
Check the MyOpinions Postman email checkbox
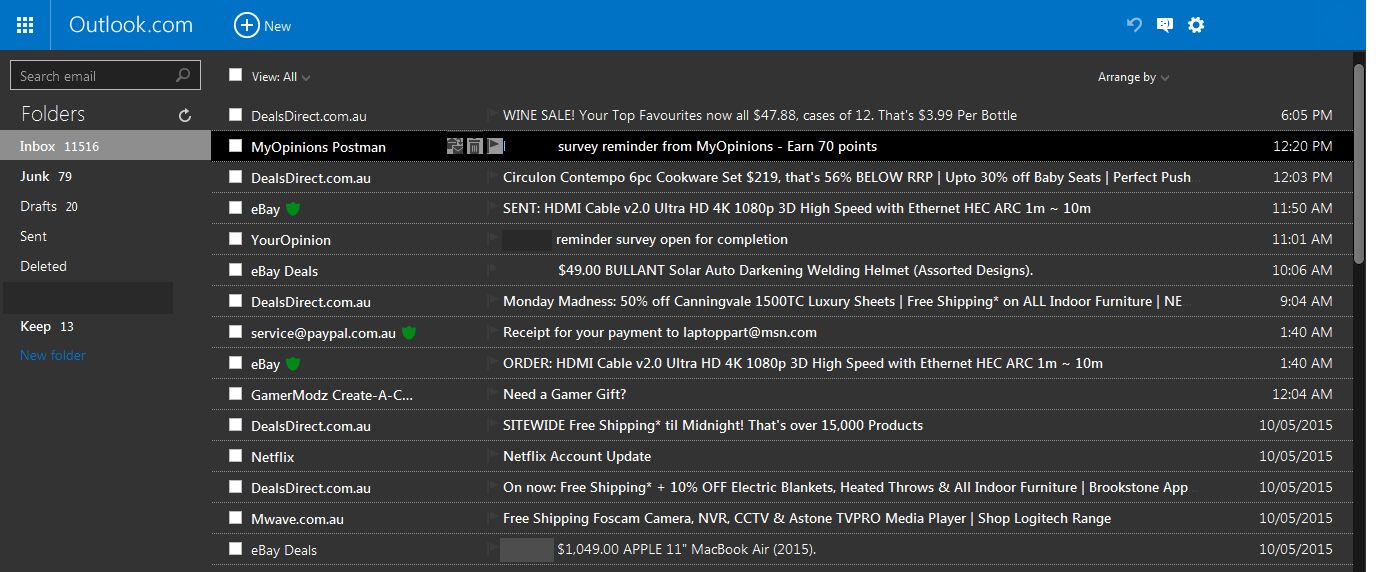(x=235, y=146)
